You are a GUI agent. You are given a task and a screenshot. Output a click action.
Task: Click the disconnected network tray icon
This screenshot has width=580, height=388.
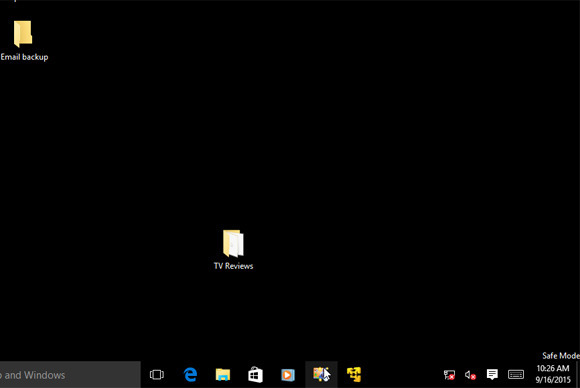[x=449, y=375]
